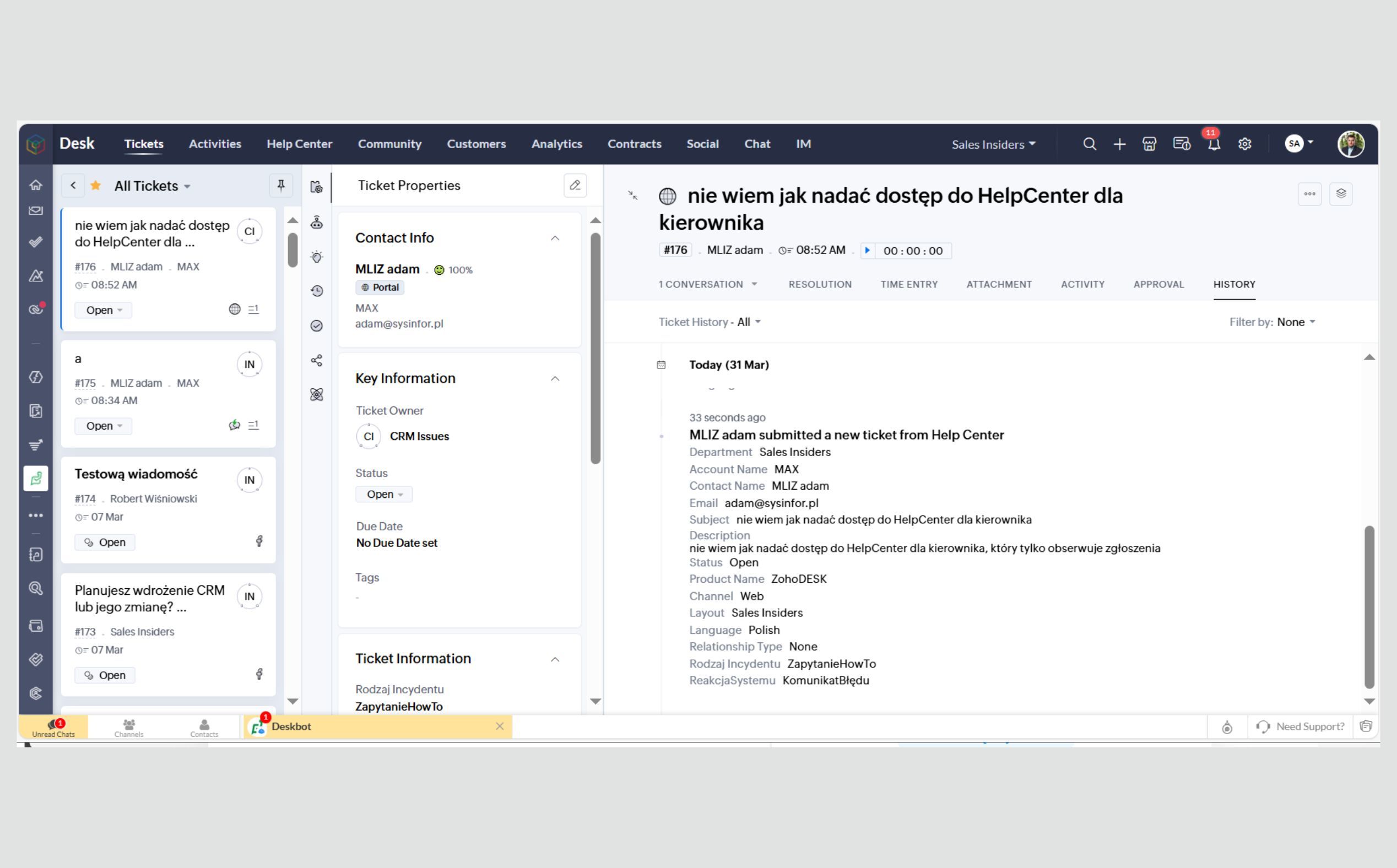Click contact name MLIZ adam in Contact Info
The width and height of the screenshot is (1397, 868).
387,269
